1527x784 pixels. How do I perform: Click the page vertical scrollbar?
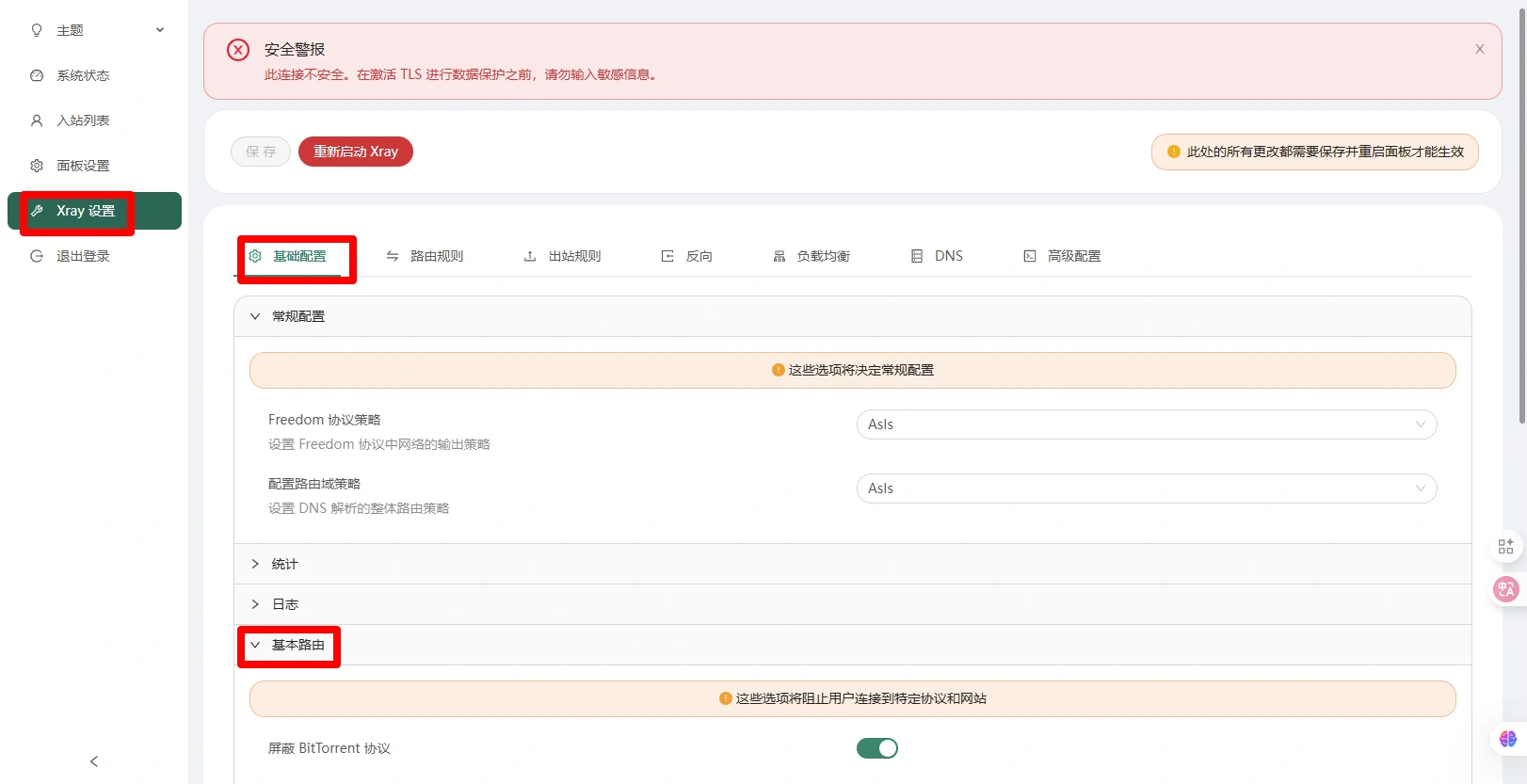click(x=1521, y=216)
